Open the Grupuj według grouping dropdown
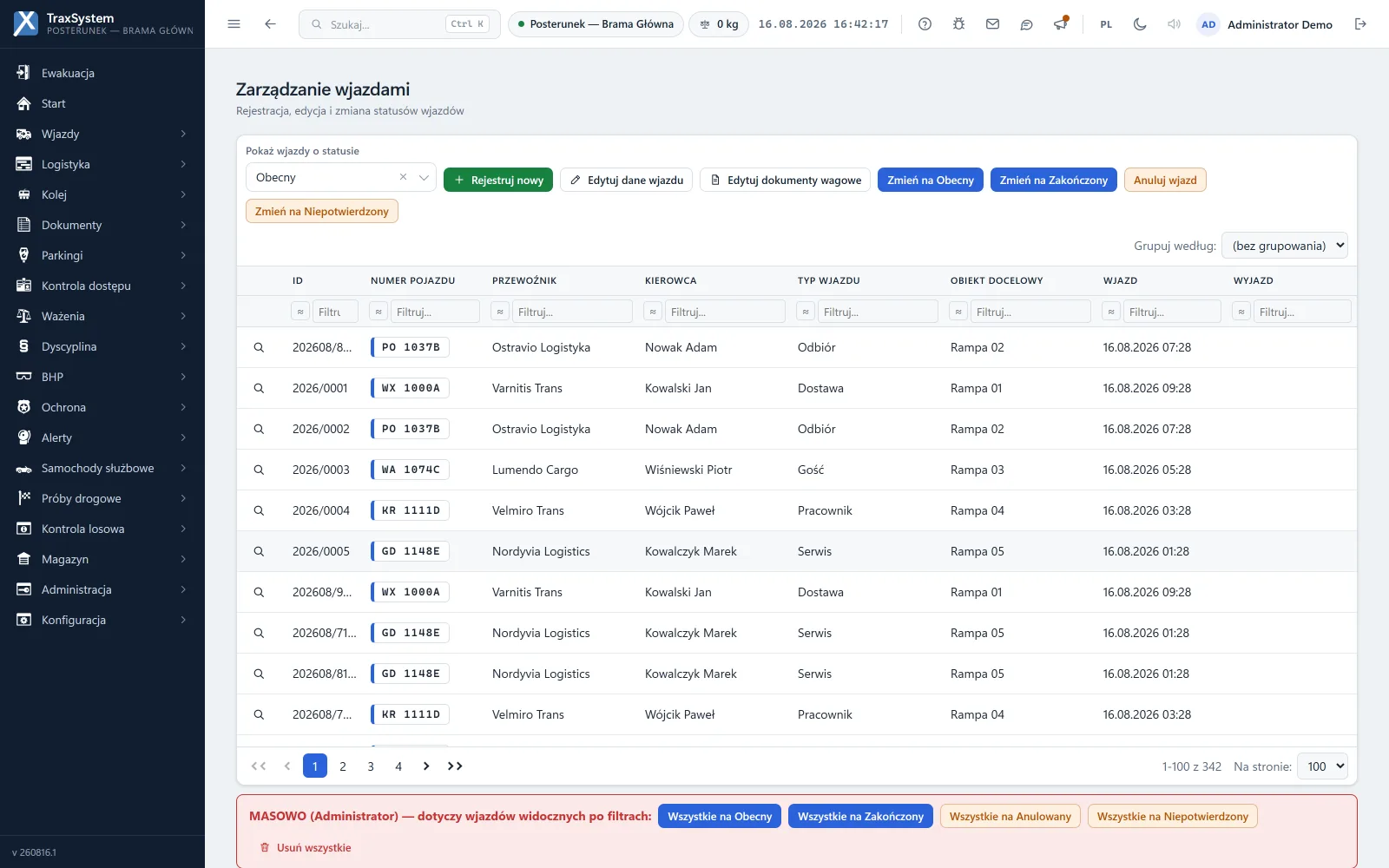This screenshot has width=1389, height=868. (1284, 246)
